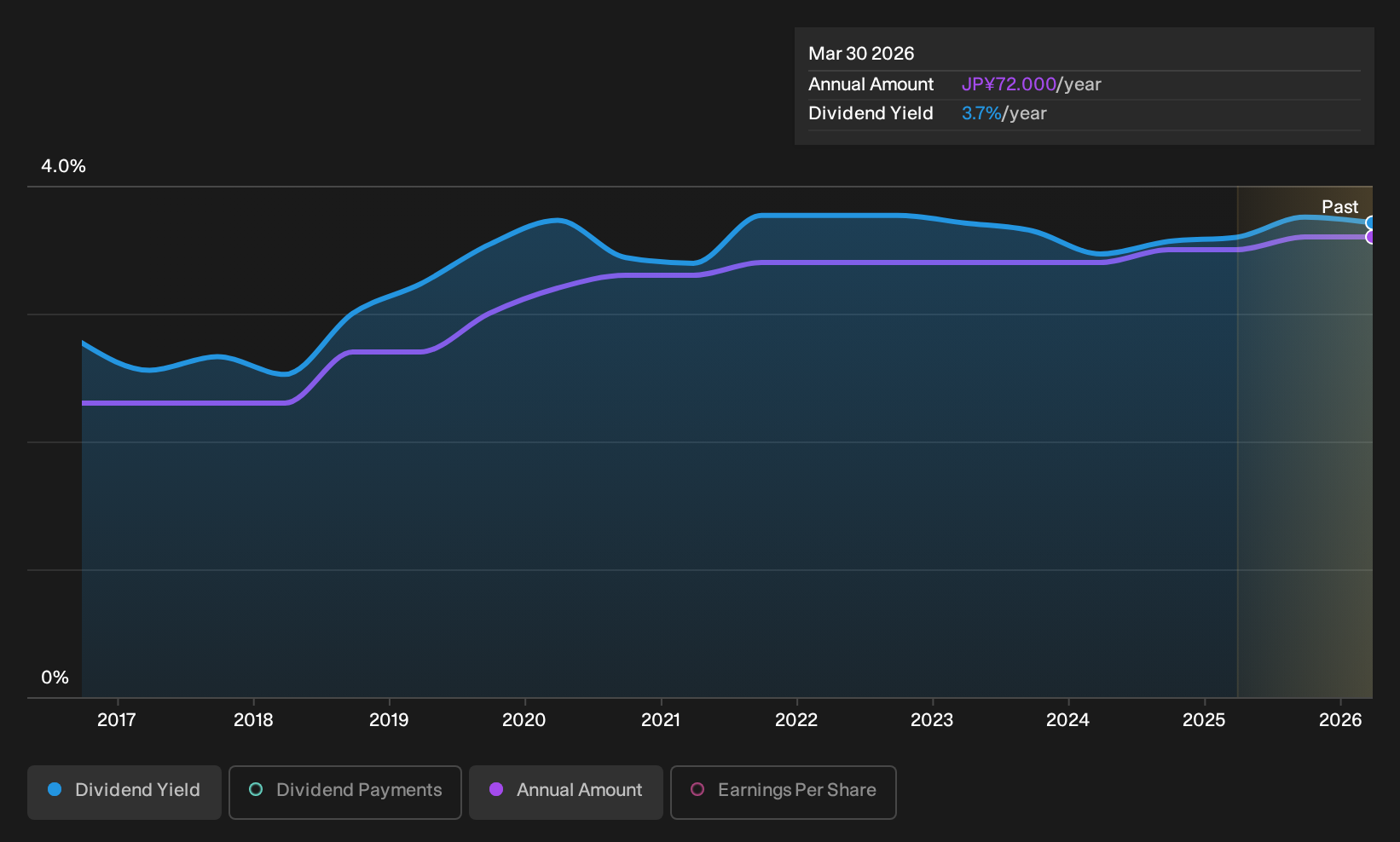Viewport: 1400px width, 842px height.
Task: Click the Past region label
Action: click(1339, 207)
